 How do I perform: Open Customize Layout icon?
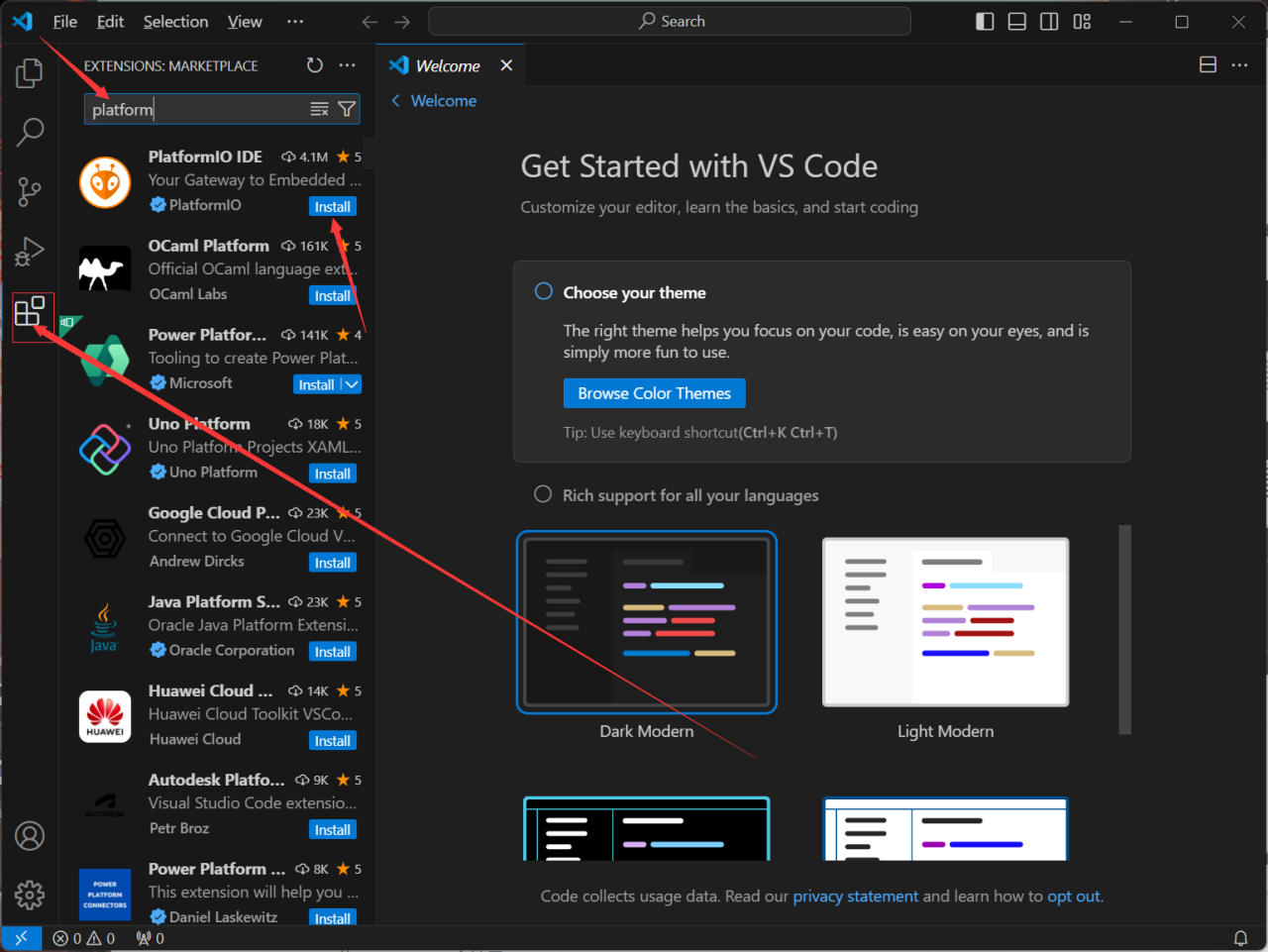[x=1082, y=22]
